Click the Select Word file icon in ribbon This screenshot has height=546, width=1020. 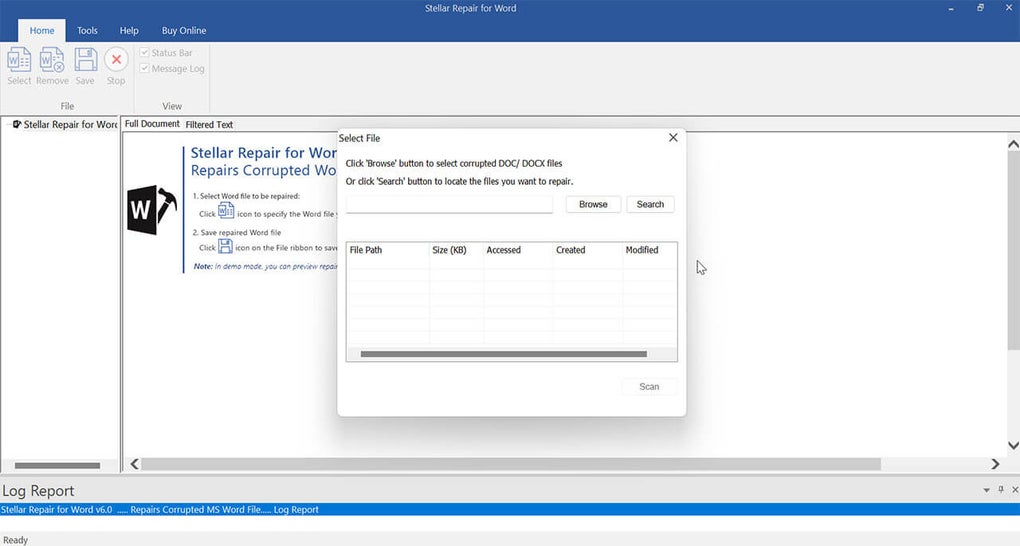tap(19, 60)
